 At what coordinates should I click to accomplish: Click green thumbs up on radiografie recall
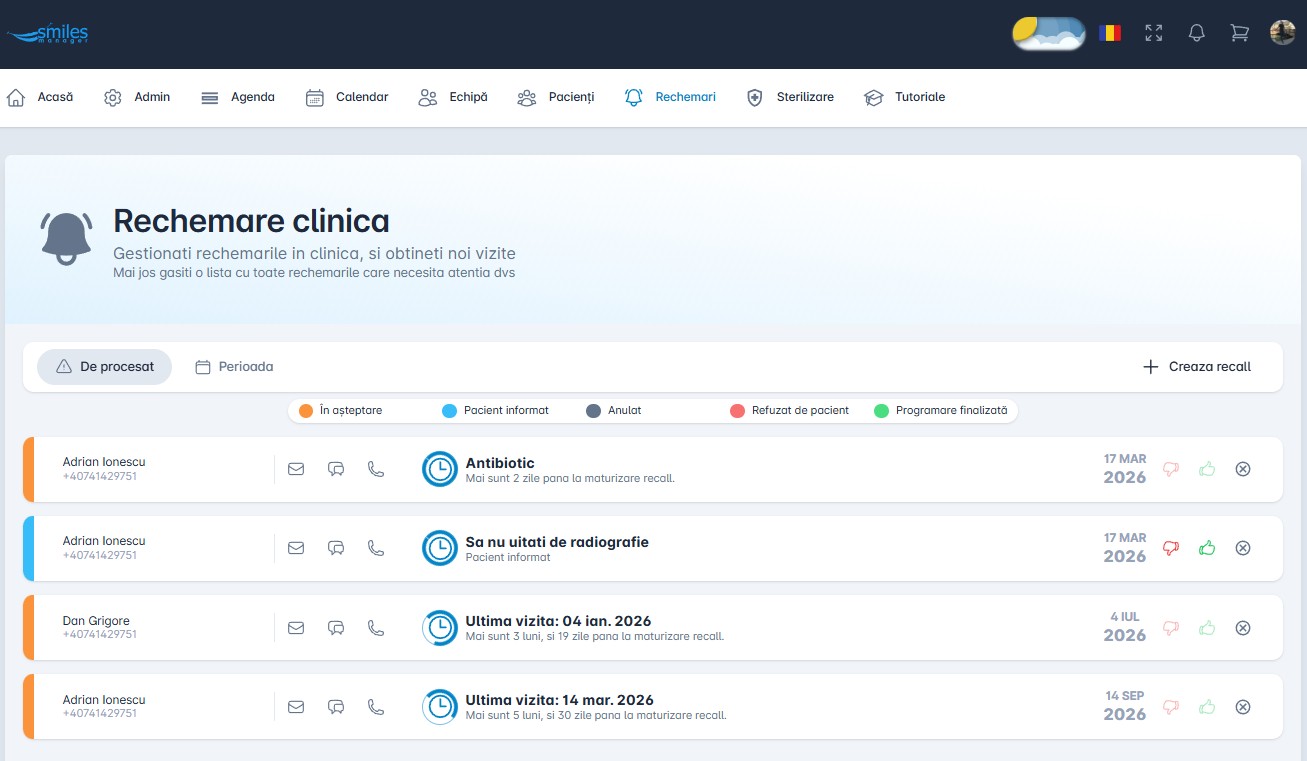point(1207,548)
